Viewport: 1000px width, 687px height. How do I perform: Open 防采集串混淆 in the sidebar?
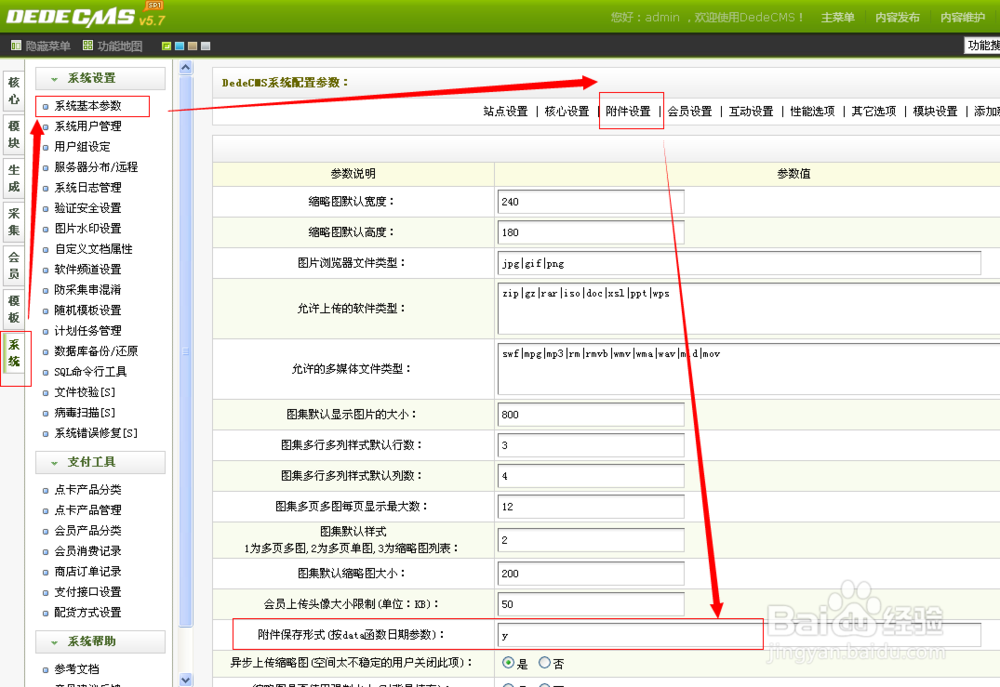click(x=87, y=290)
